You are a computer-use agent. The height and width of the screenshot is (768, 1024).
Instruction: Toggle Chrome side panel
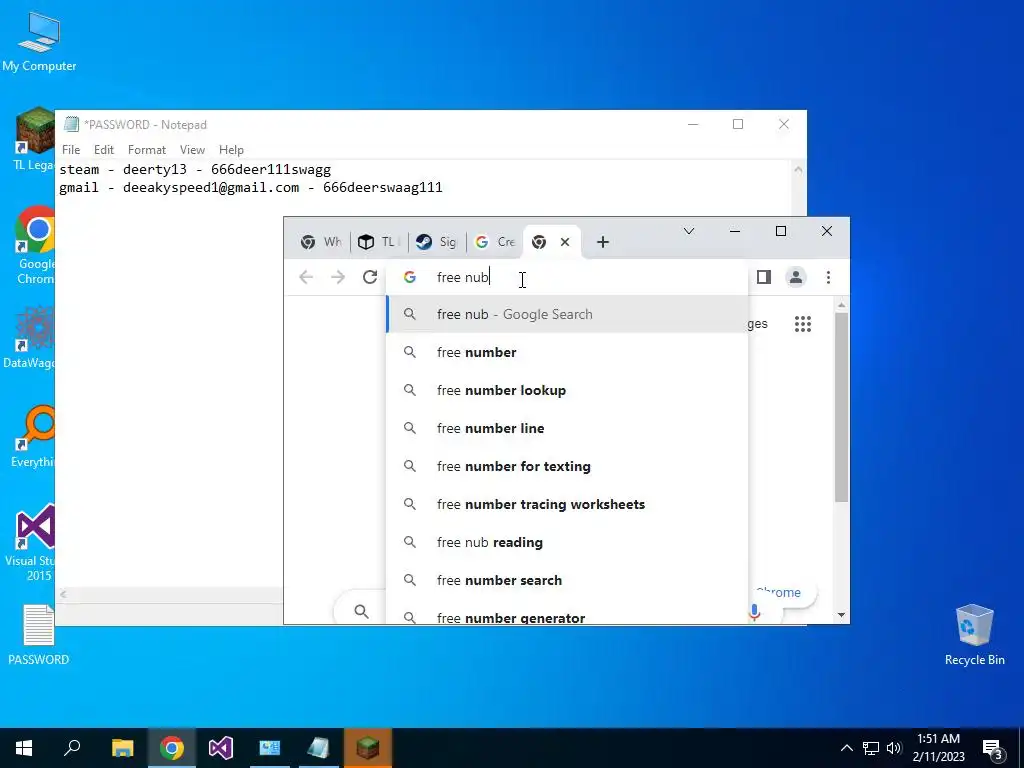763,278
